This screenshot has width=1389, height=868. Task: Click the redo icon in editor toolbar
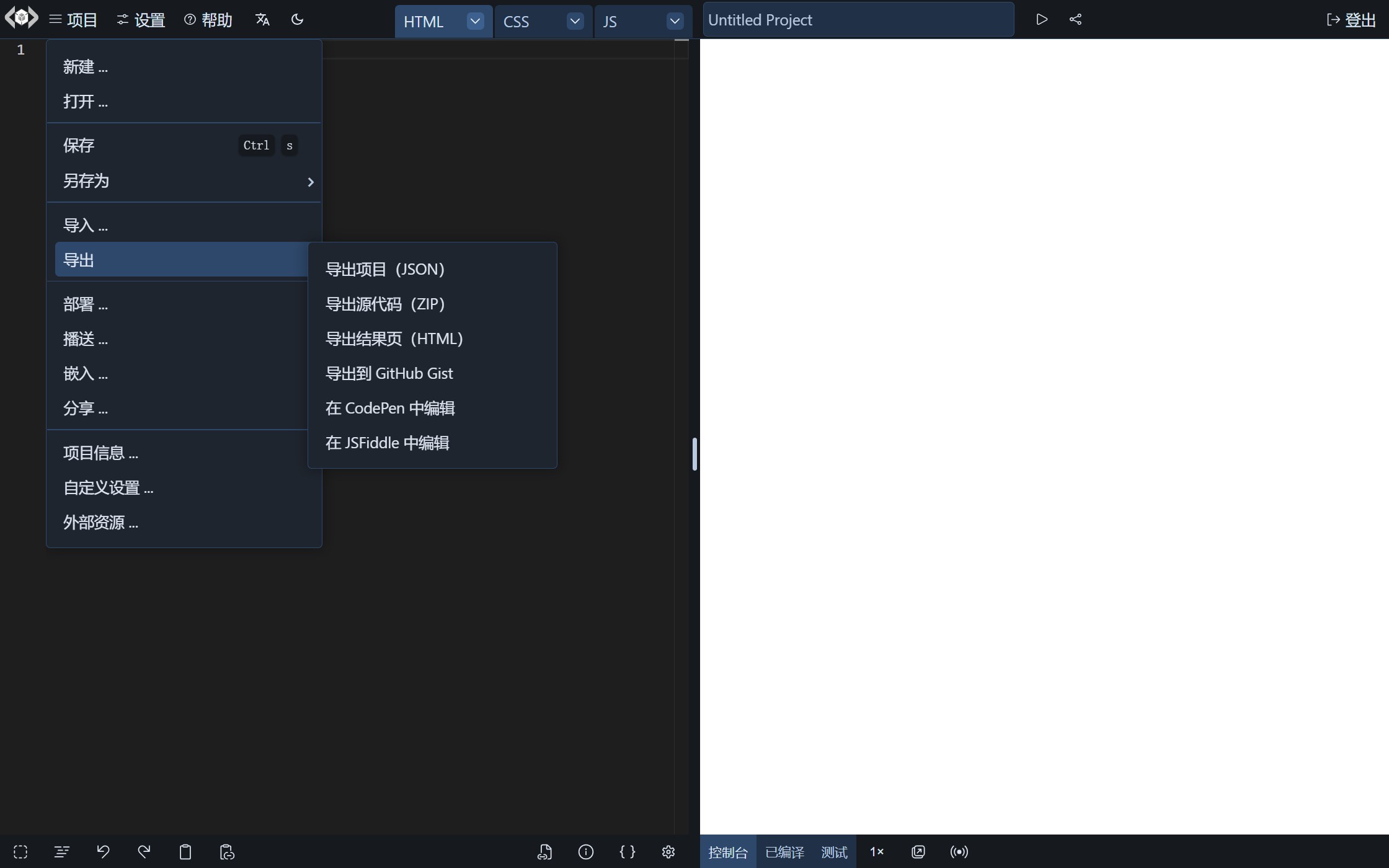pyautogui.click(x=144, y=852)
